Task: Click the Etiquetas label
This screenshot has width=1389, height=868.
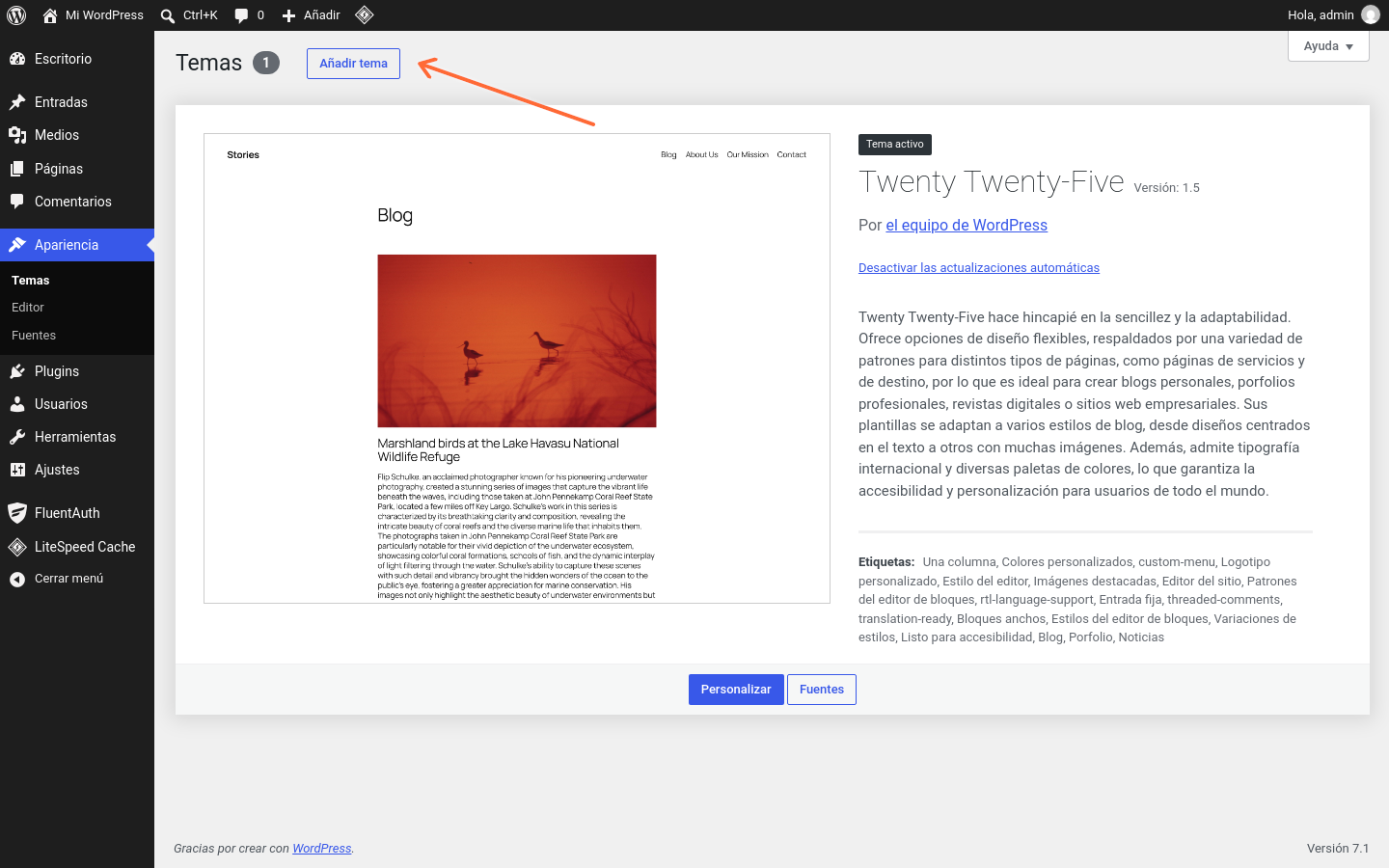Action: tap(886, 562)
